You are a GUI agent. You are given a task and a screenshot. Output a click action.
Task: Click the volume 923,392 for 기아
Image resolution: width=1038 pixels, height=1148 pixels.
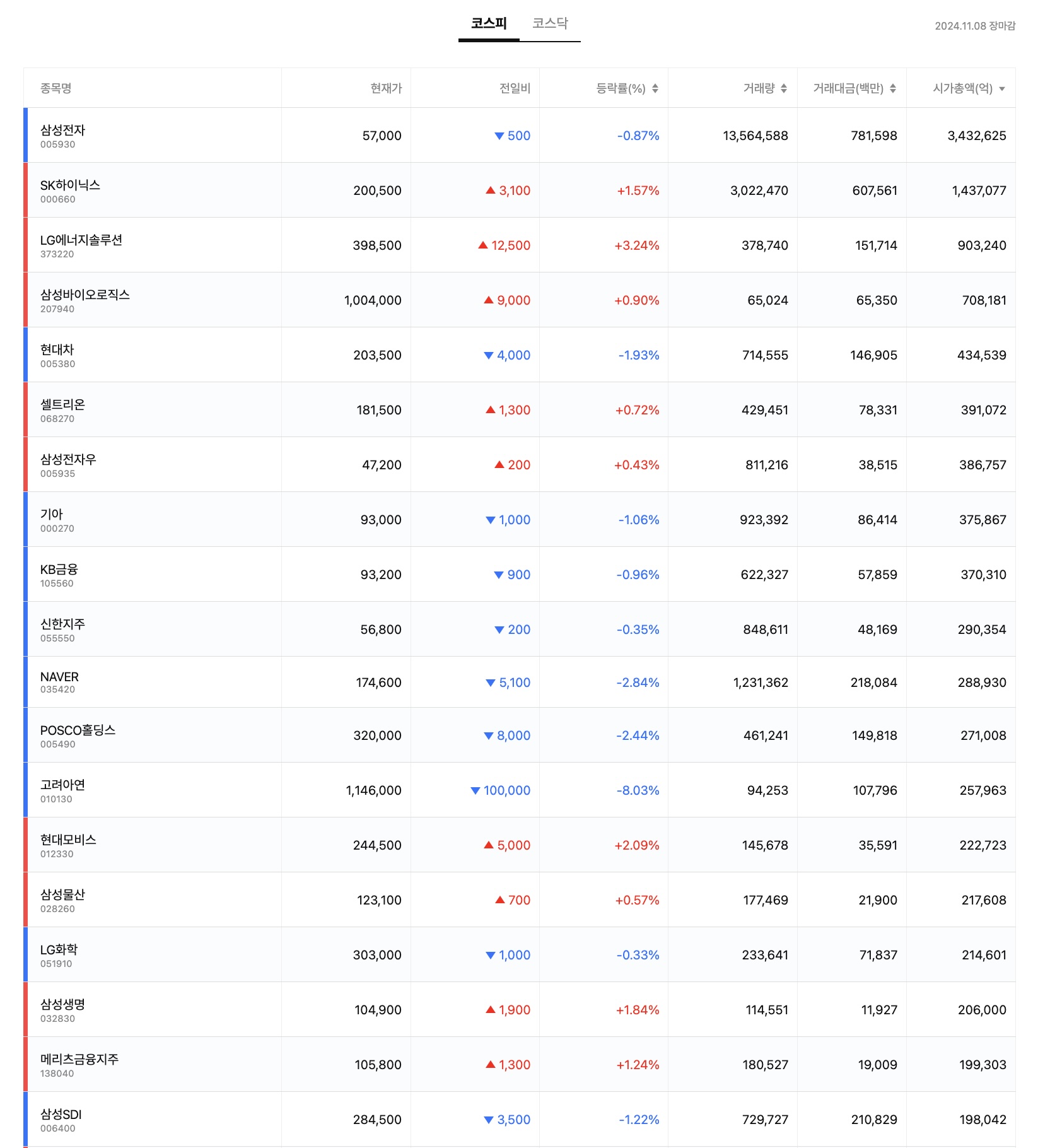click(764, 520)
